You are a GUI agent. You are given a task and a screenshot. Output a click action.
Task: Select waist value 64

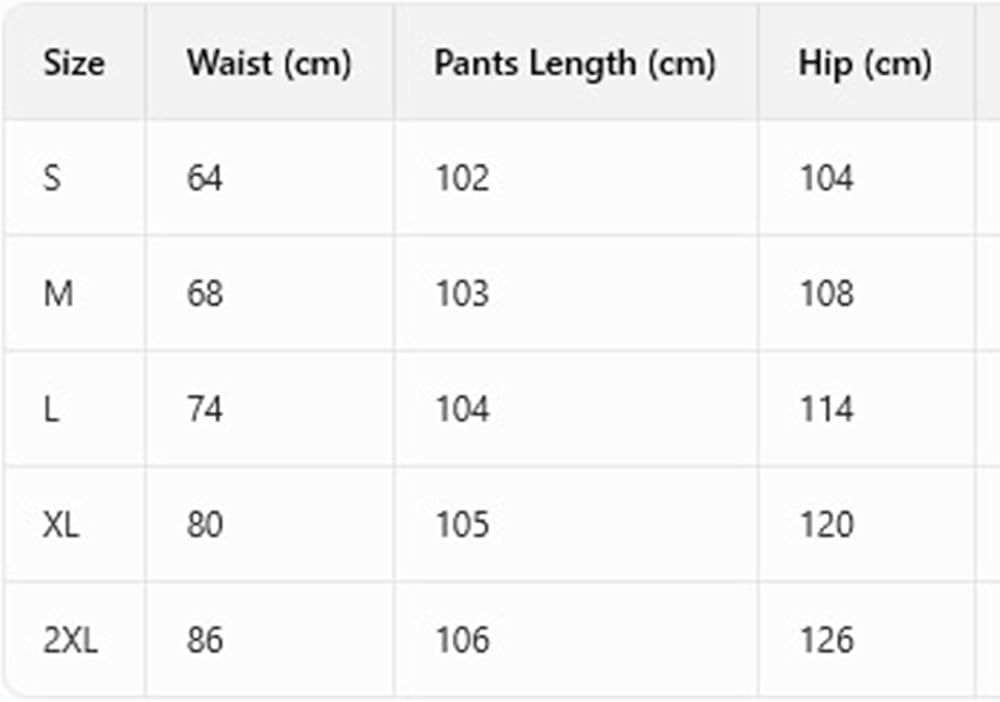tap(205, 178)
